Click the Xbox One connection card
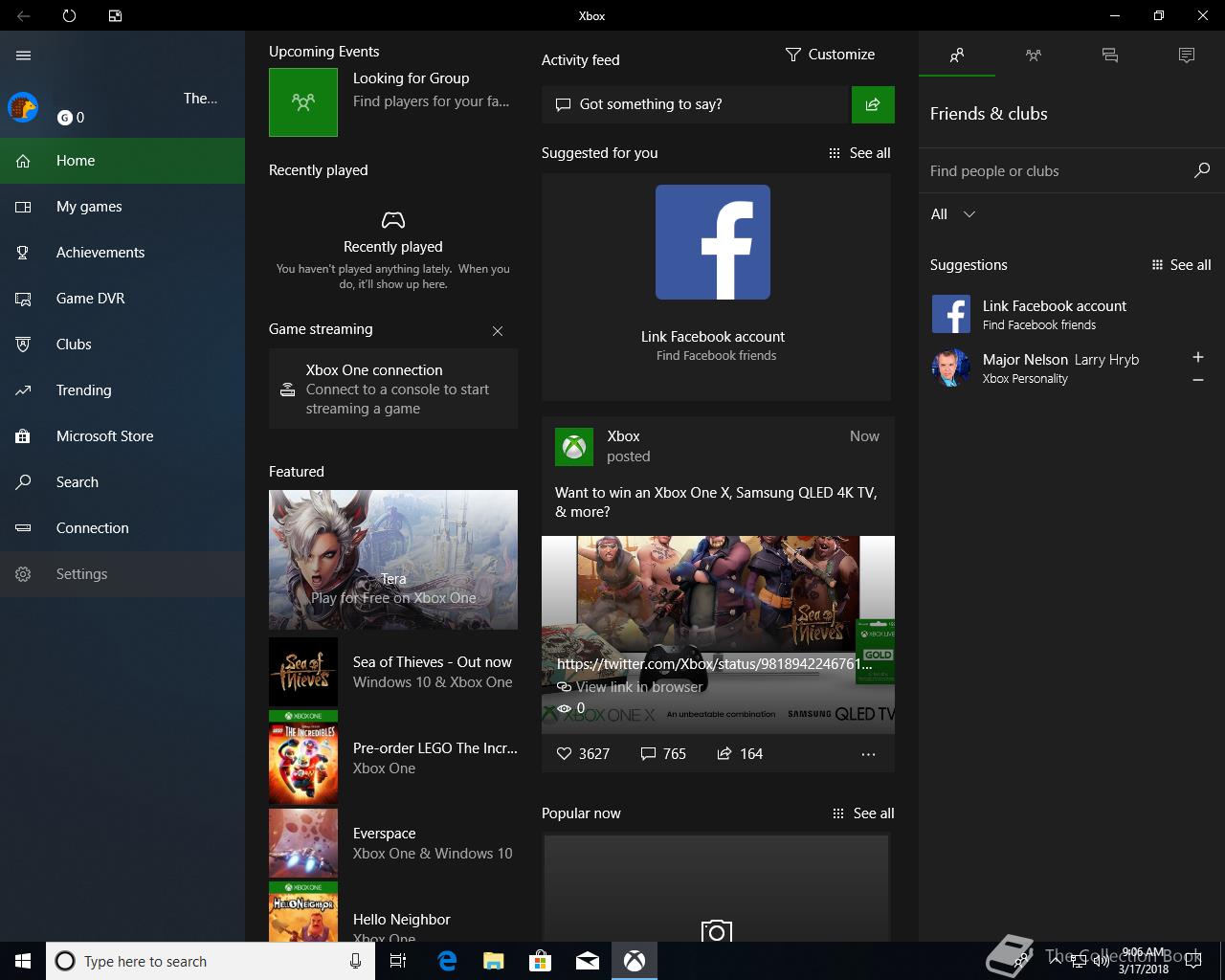This screenshot has width=1225, height=980. coord(393,389)
